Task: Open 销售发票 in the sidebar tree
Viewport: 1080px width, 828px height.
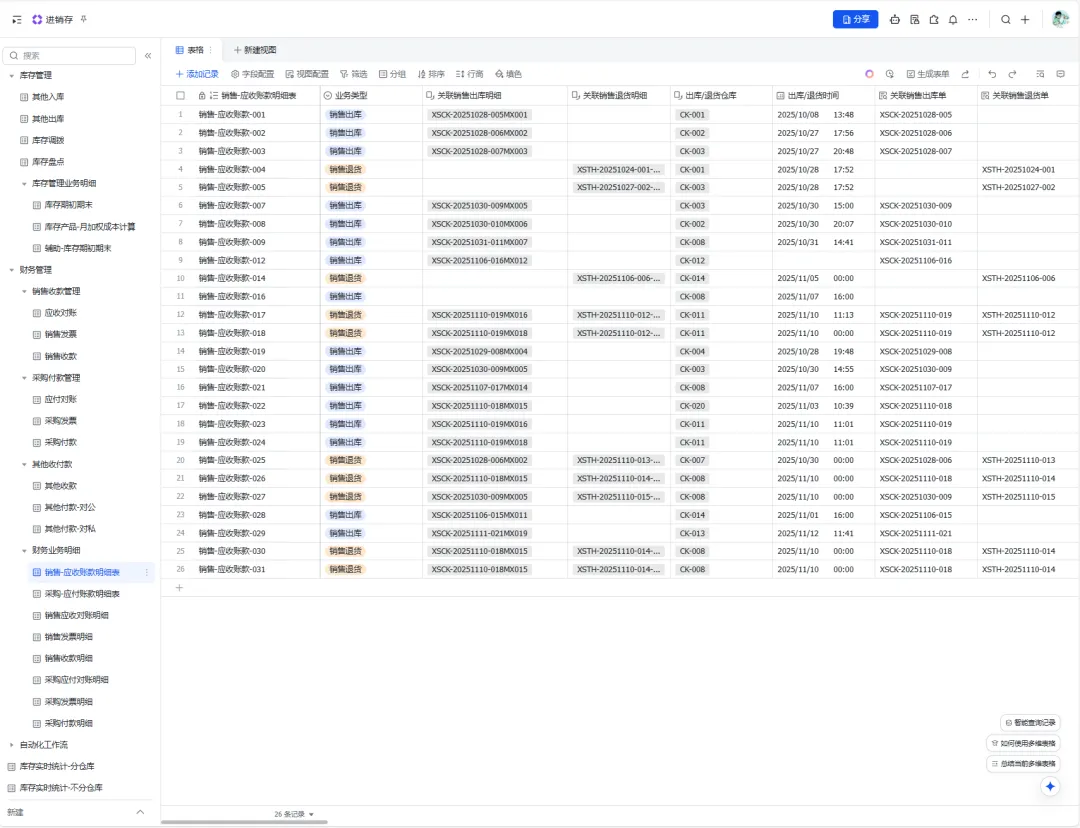Action: (61, 334)
